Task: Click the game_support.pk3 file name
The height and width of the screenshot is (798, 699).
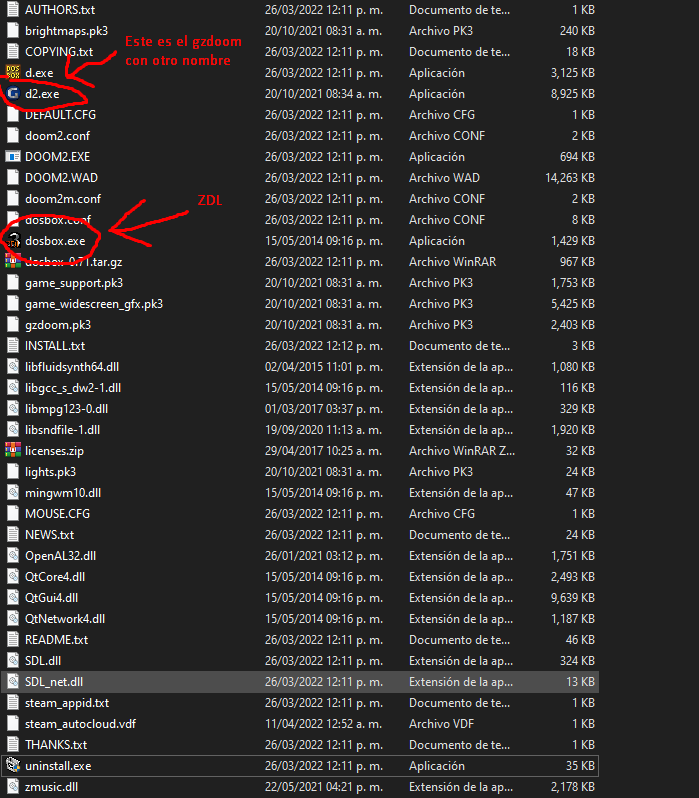Action: click(x=74, y=283)
